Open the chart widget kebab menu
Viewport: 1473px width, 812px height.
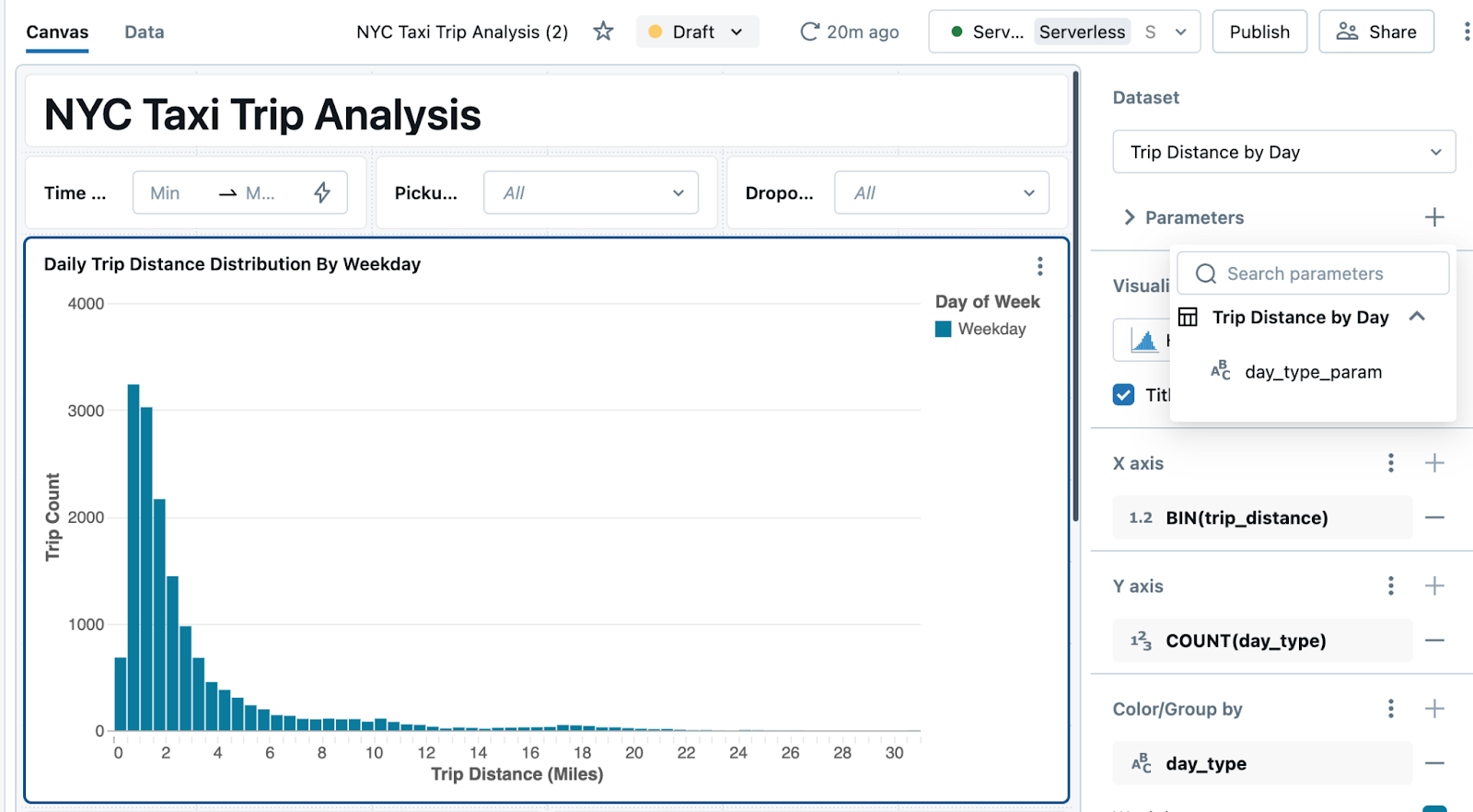(1039, 266)
